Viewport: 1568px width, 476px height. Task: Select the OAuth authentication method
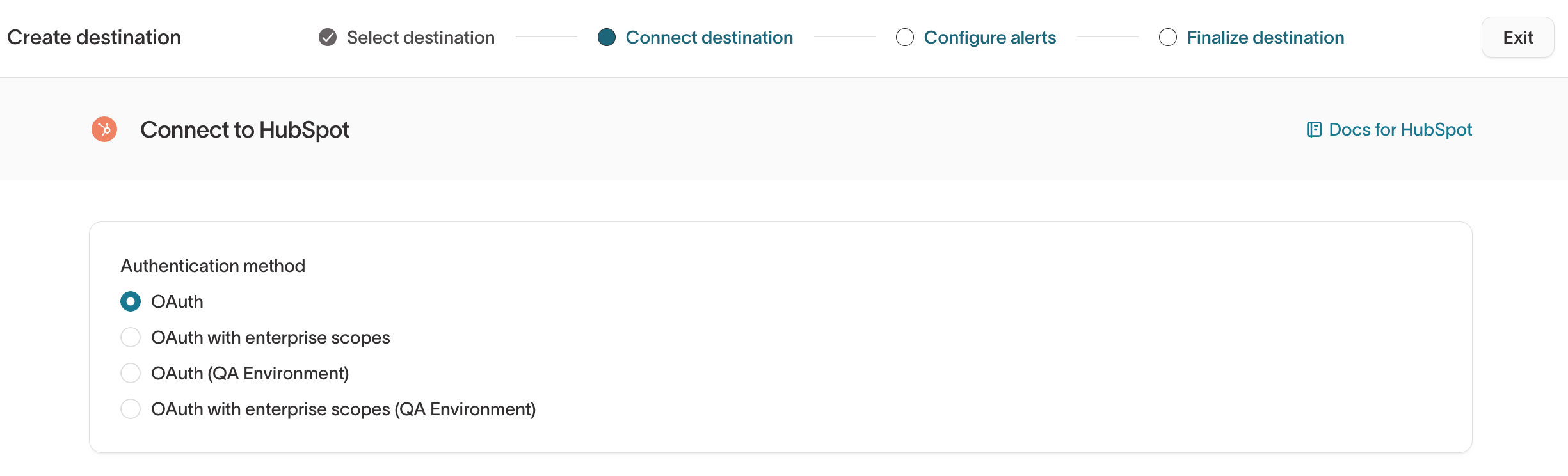(131, 301)
